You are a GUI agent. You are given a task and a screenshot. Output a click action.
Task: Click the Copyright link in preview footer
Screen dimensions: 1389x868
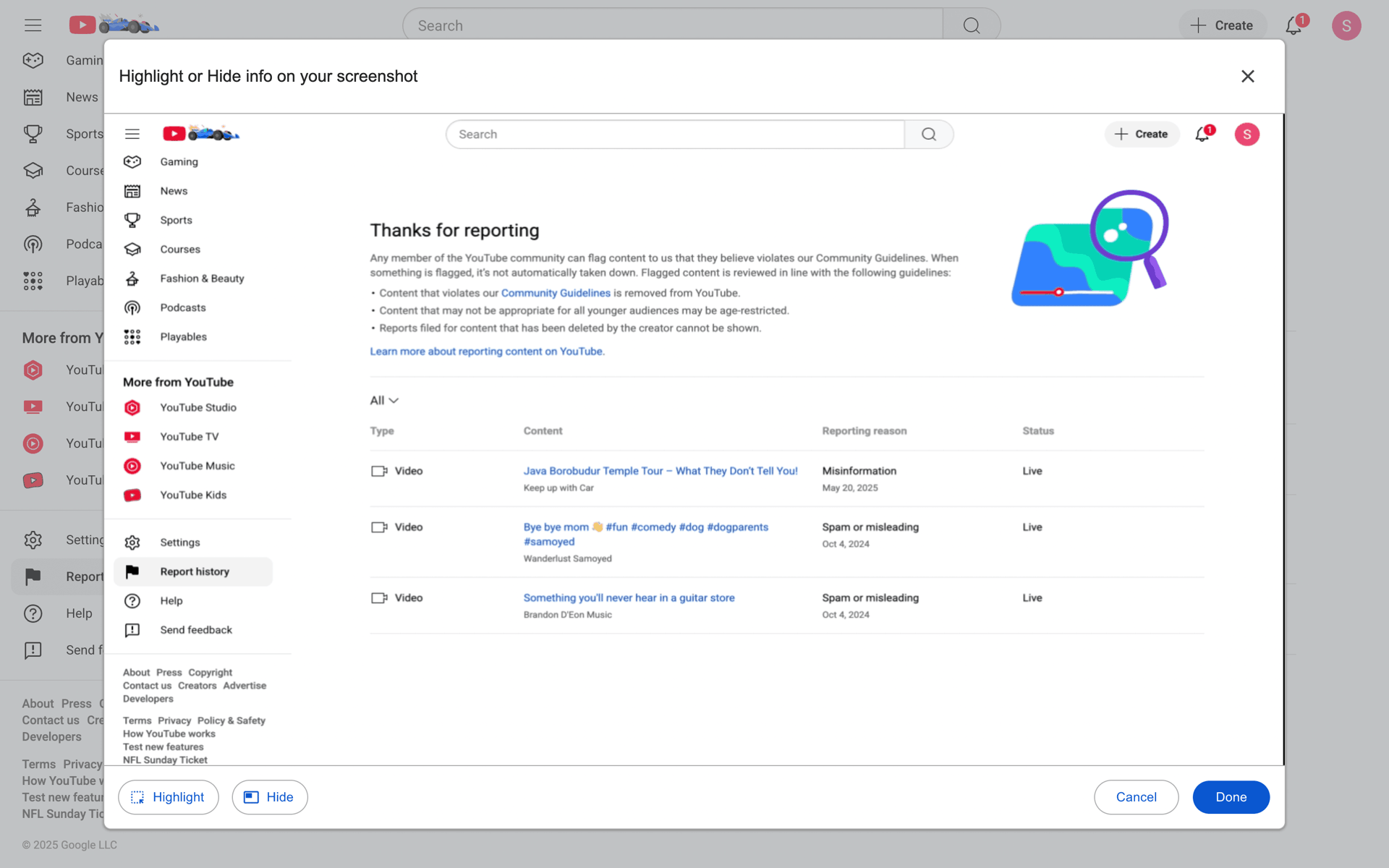click(x=210, y=673)
